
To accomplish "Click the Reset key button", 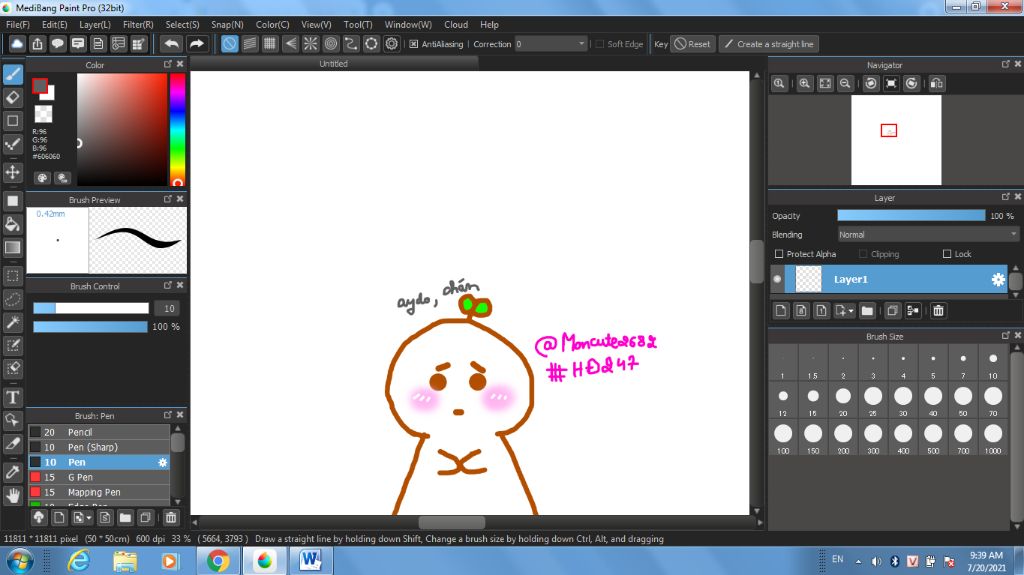I will tap(692, 44).
